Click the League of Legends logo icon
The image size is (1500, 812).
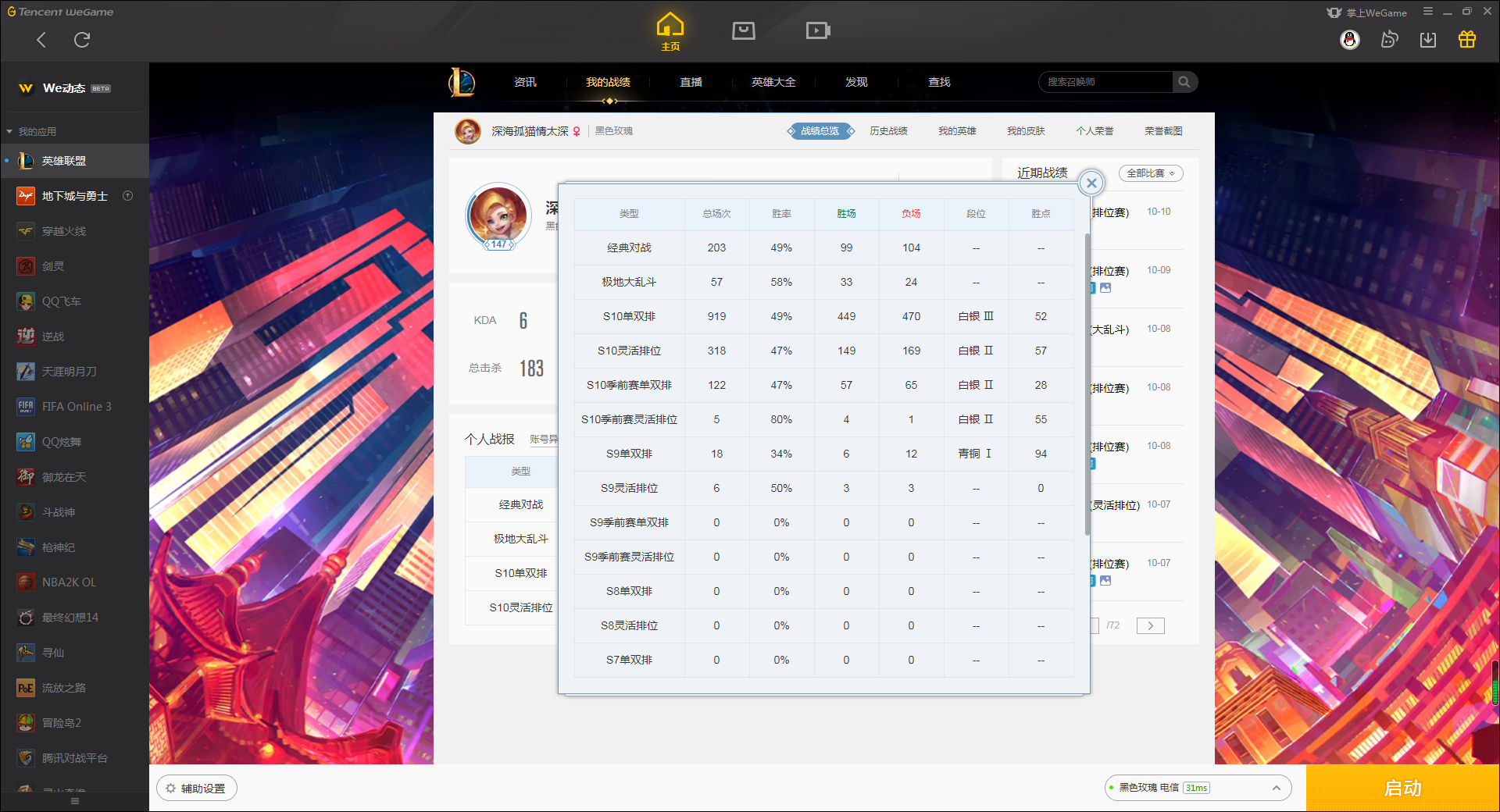(462, 82)
